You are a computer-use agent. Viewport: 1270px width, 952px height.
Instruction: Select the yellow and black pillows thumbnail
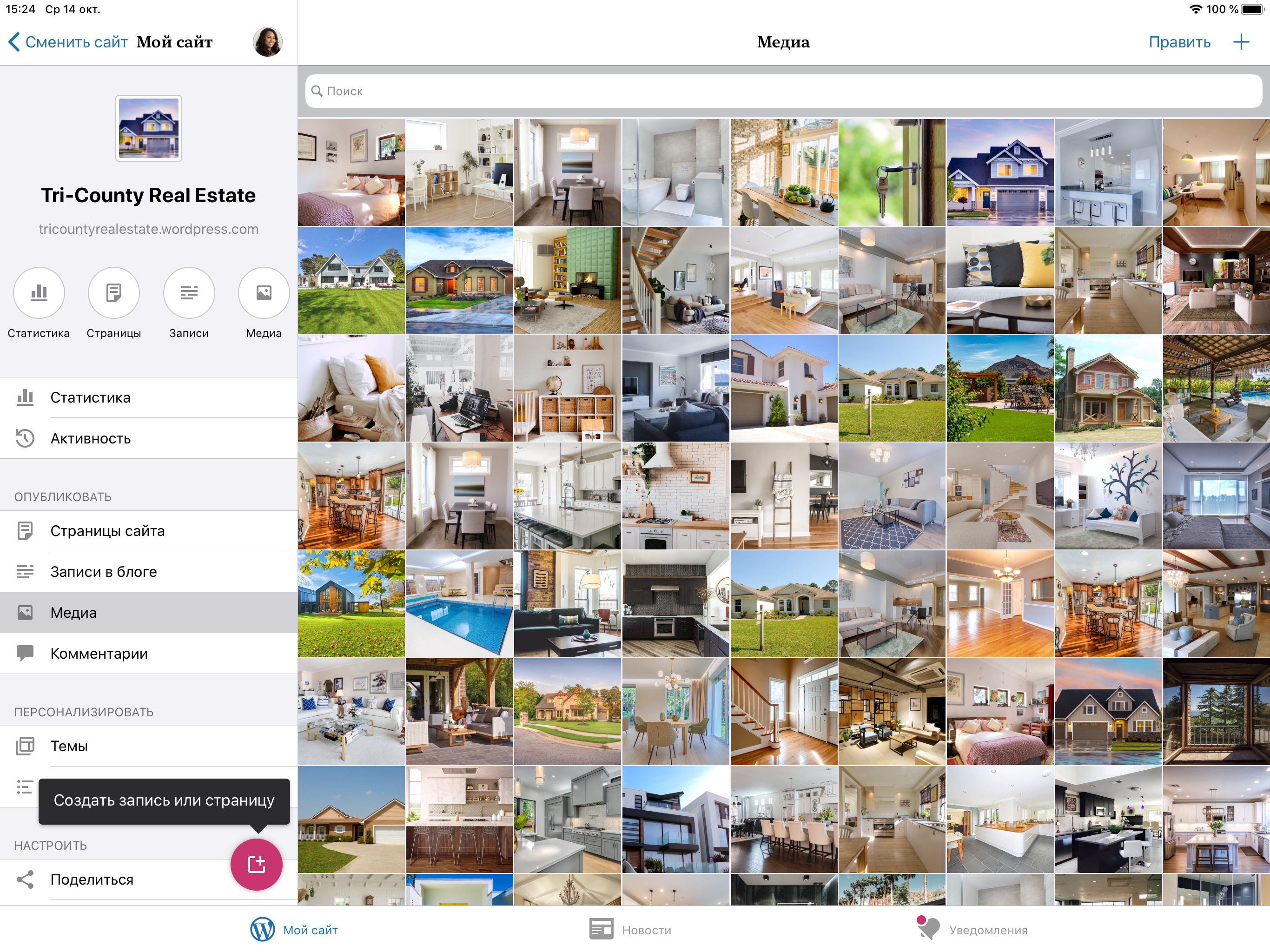tap(999, 280)
